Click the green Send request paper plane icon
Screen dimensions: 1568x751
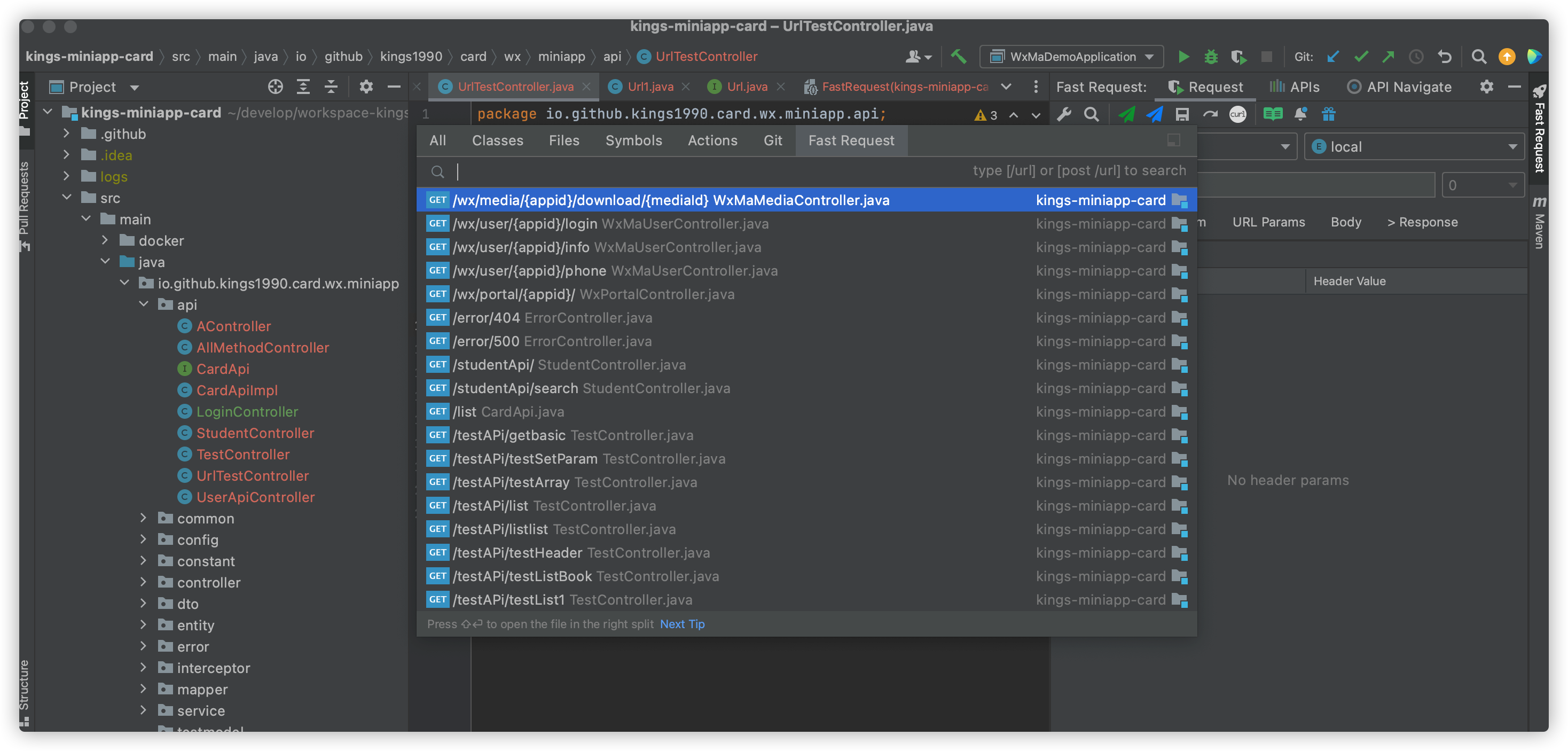point(1126,114)
